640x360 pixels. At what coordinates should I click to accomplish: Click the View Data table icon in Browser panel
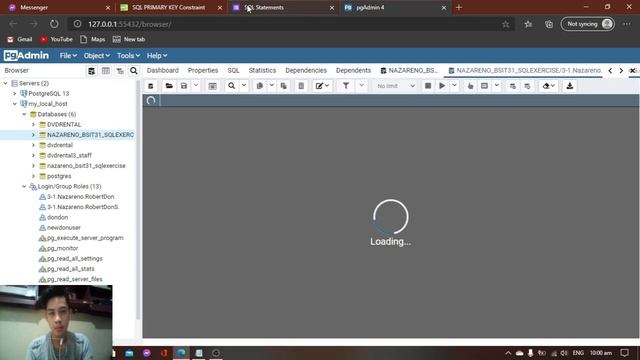click(106, 71)
